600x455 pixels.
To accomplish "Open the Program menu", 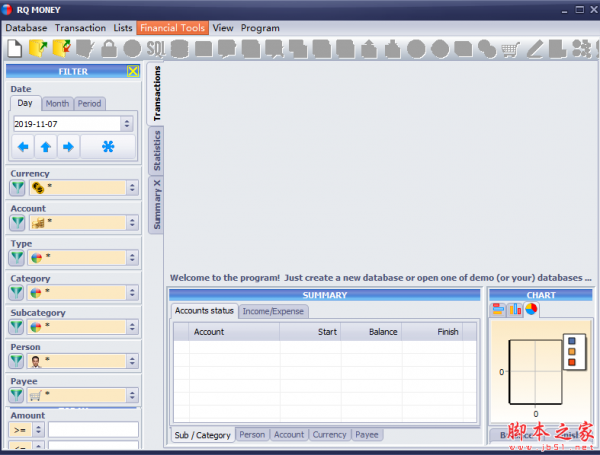I will [x=260, y=28].
